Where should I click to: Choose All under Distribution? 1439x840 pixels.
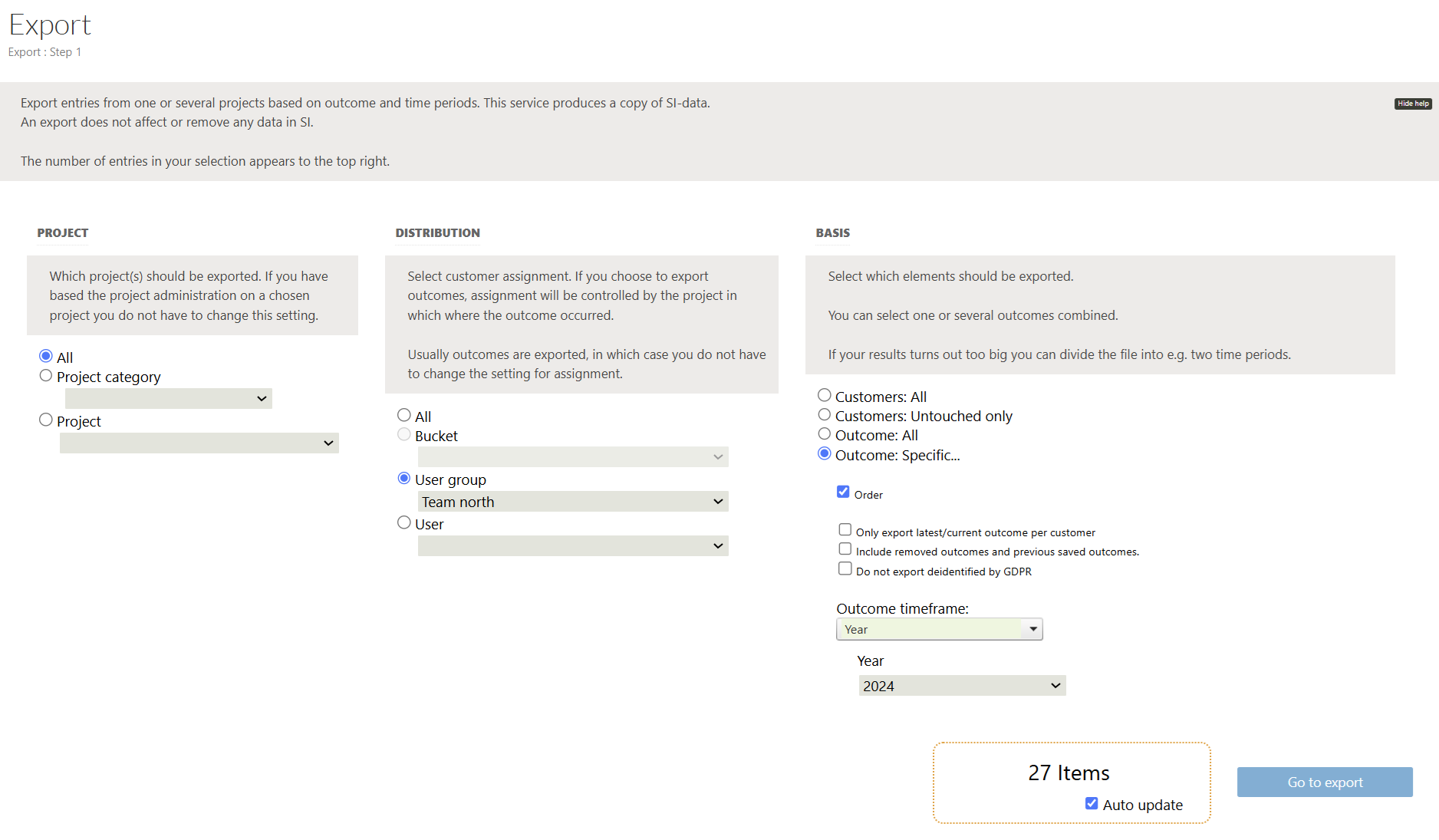[x=404, y=415]
